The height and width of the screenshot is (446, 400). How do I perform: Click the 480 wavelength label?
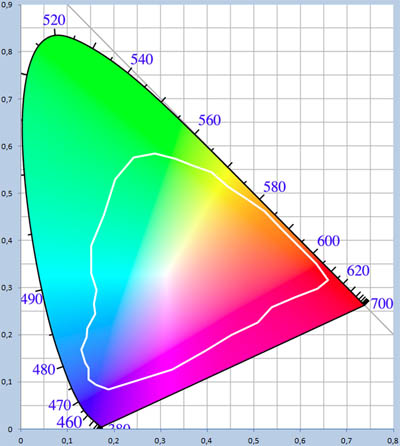point(44,370)
